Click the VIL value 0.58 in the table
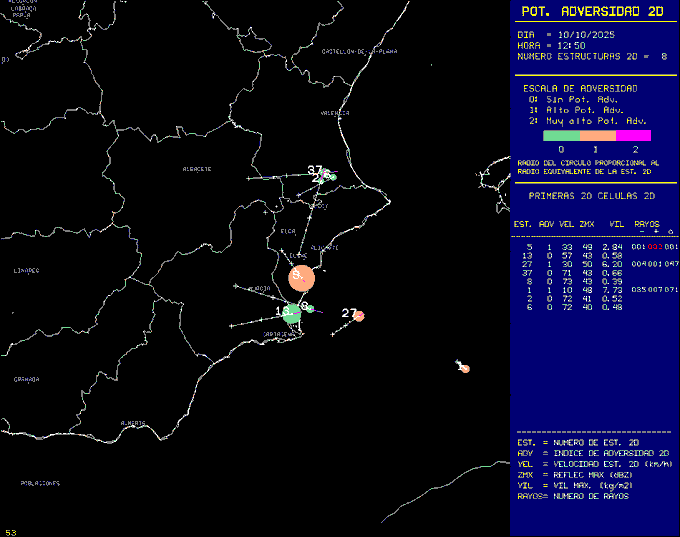This screenshot has height=537, width=680. coord(612,255)
